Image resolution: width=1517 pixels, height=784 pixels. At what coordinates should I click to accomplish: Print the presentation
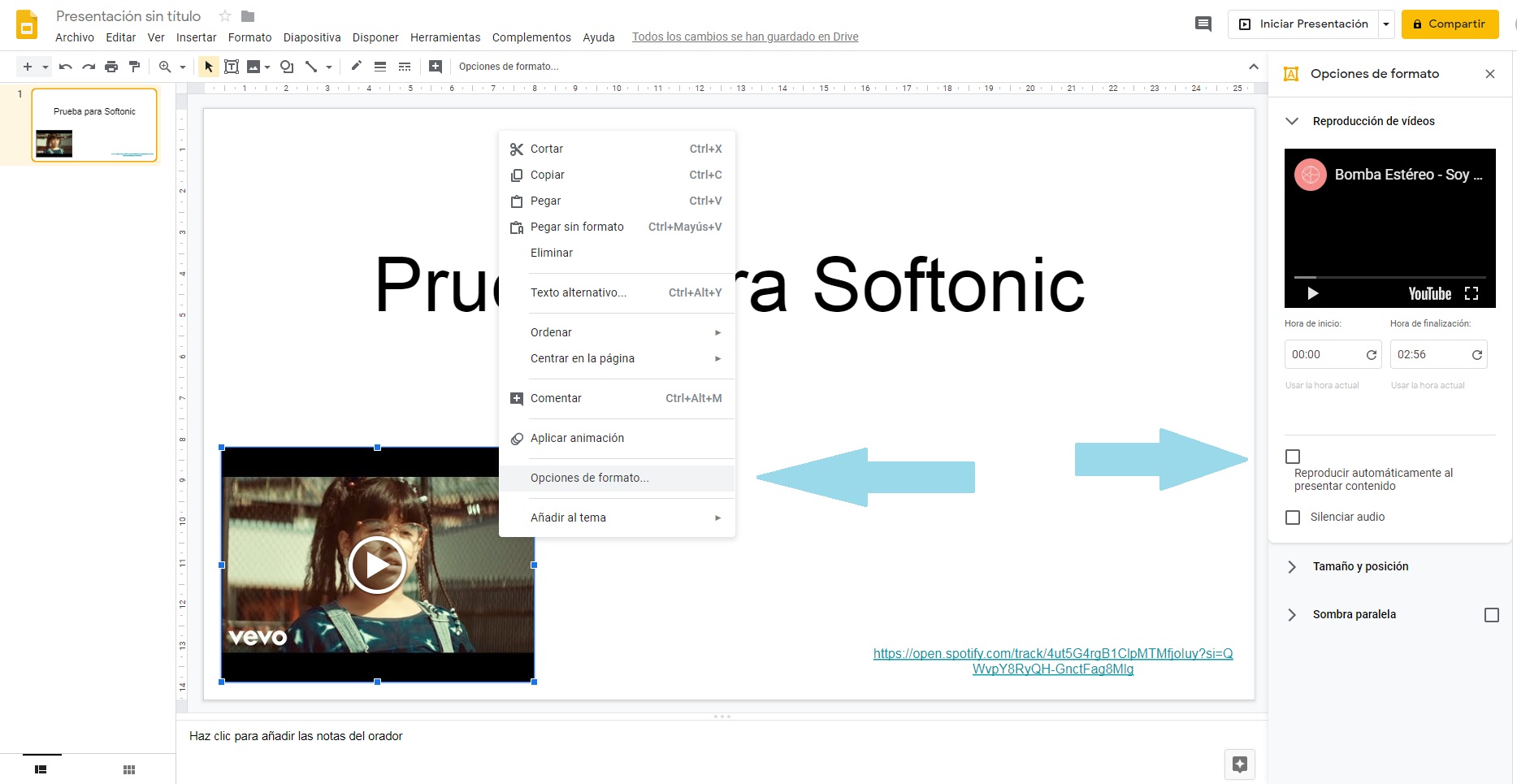[111, 67]
